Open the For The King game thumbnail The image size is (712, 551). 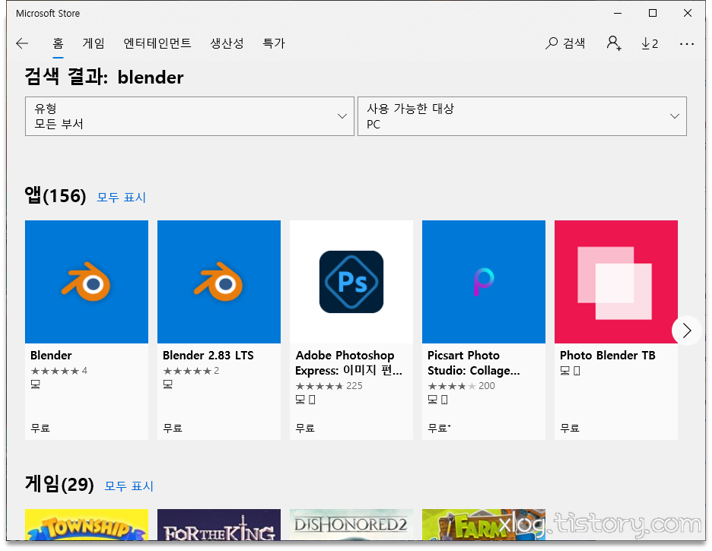point(219,525)
